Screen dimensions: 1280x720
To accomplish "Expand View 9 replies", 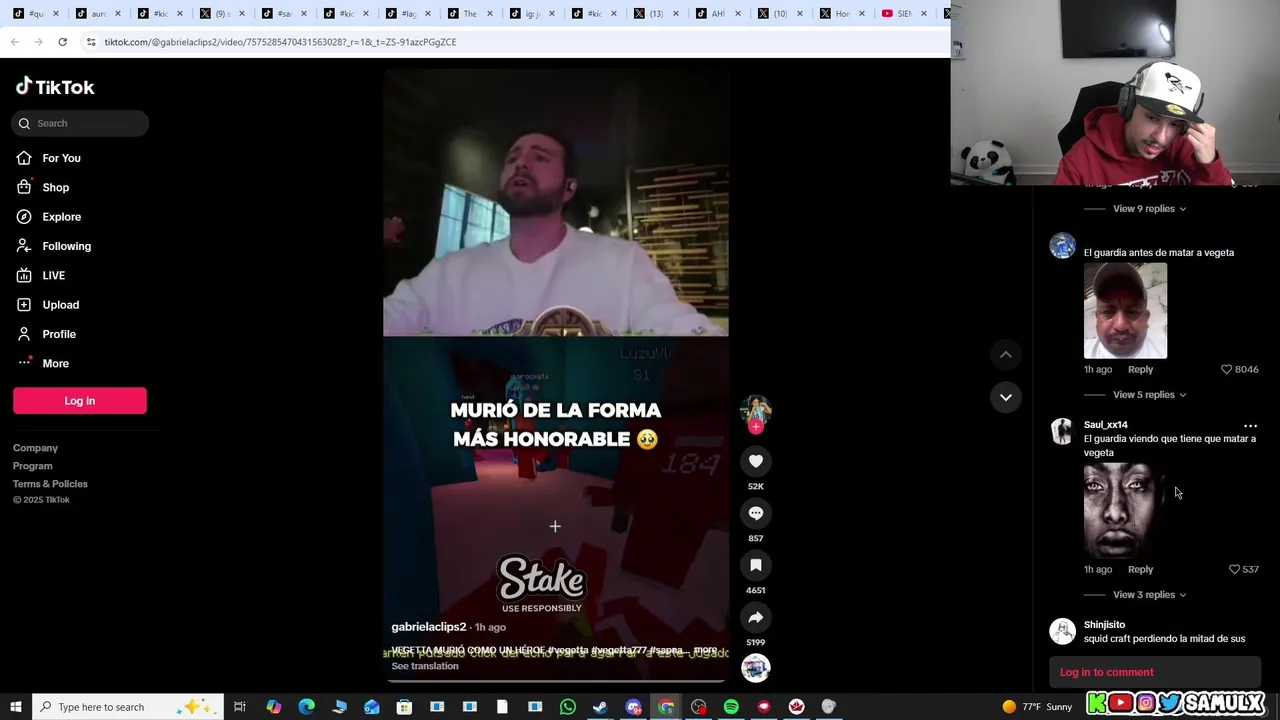I will click(x=1149, y=209).
